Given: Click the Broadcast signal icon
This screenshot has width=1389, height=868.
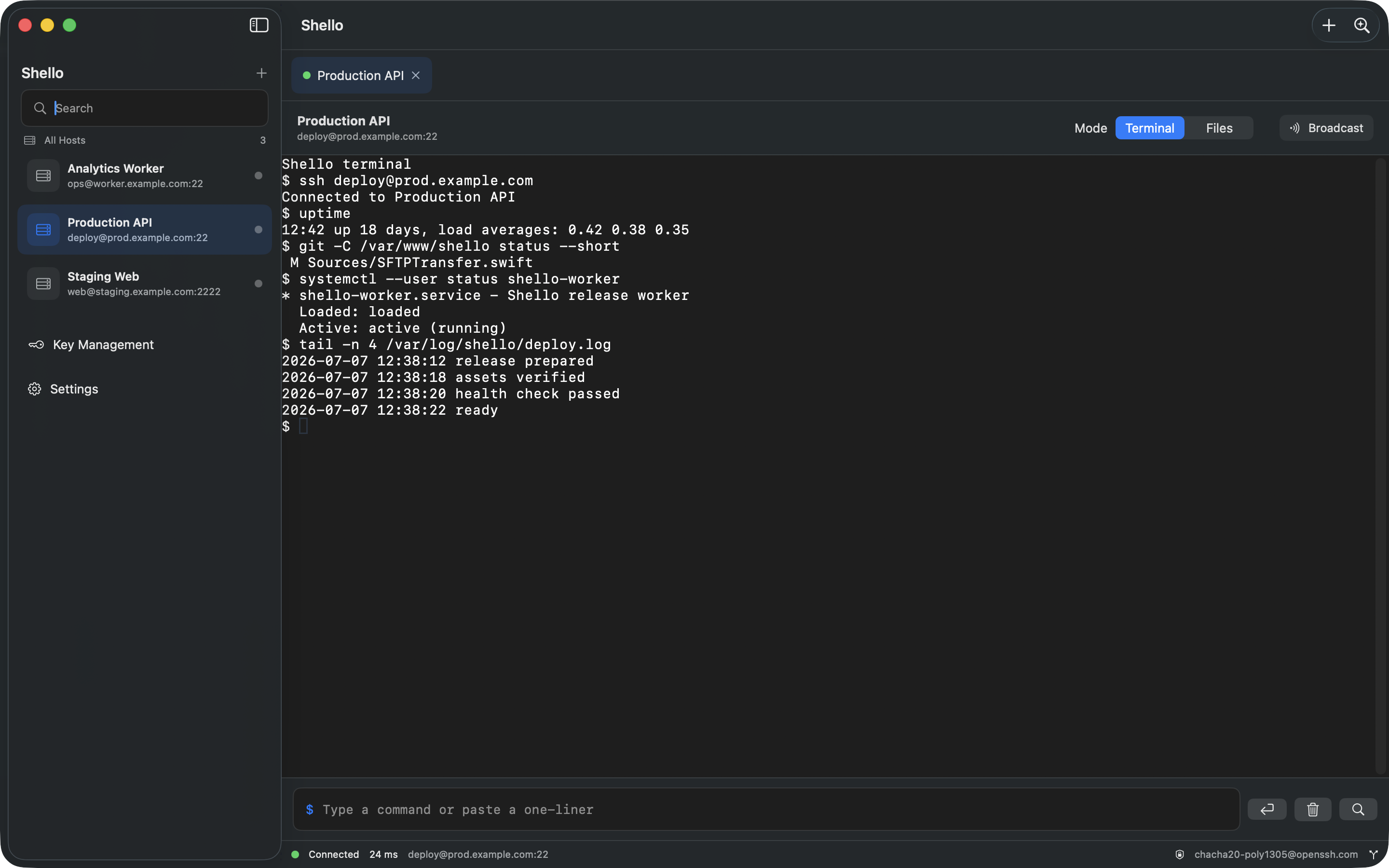Looking at the screenshot, I should (1295, 128).
